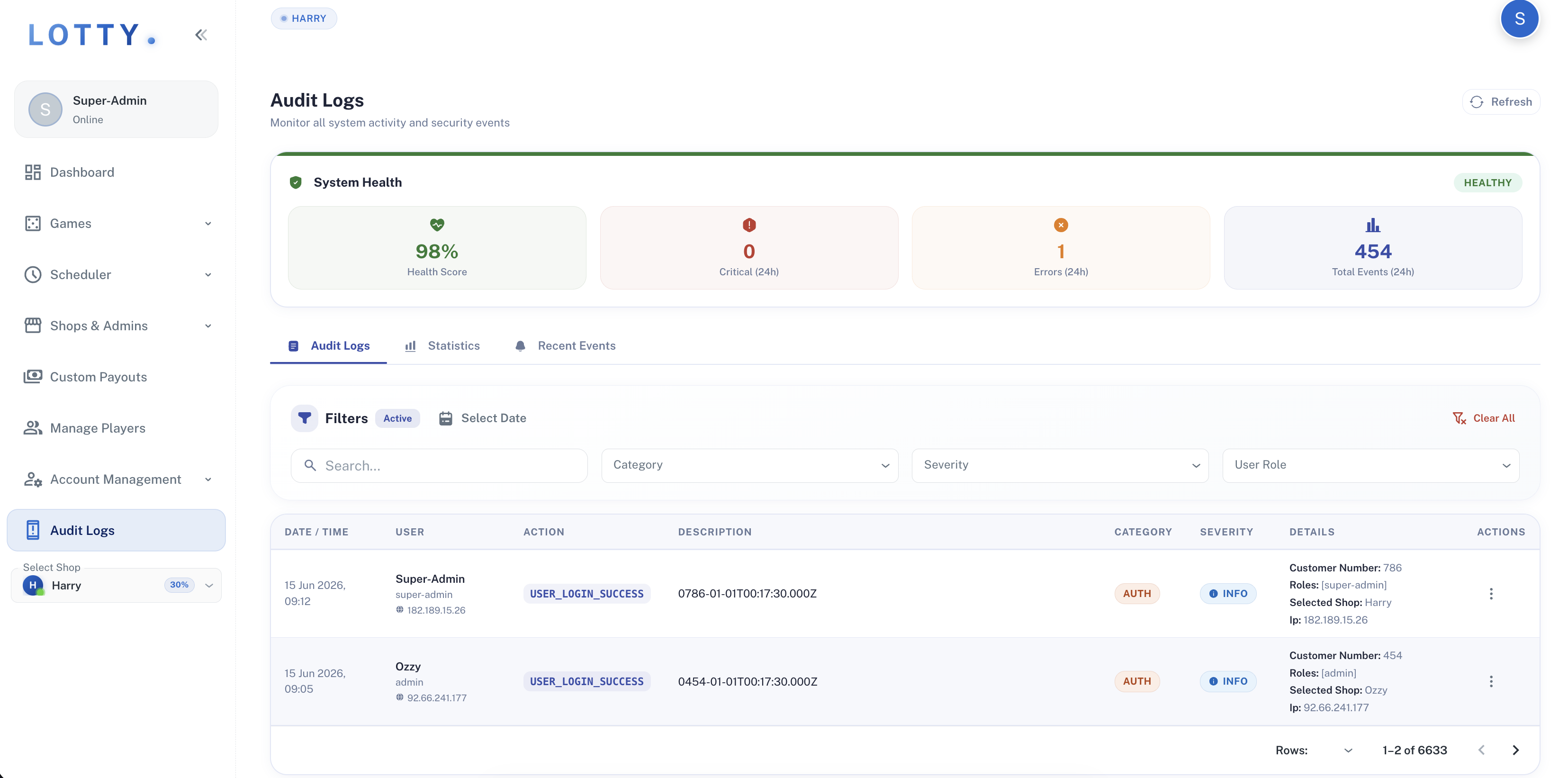
Task: Click the Account Management user-gear icon
Action: tap(33, 479)
